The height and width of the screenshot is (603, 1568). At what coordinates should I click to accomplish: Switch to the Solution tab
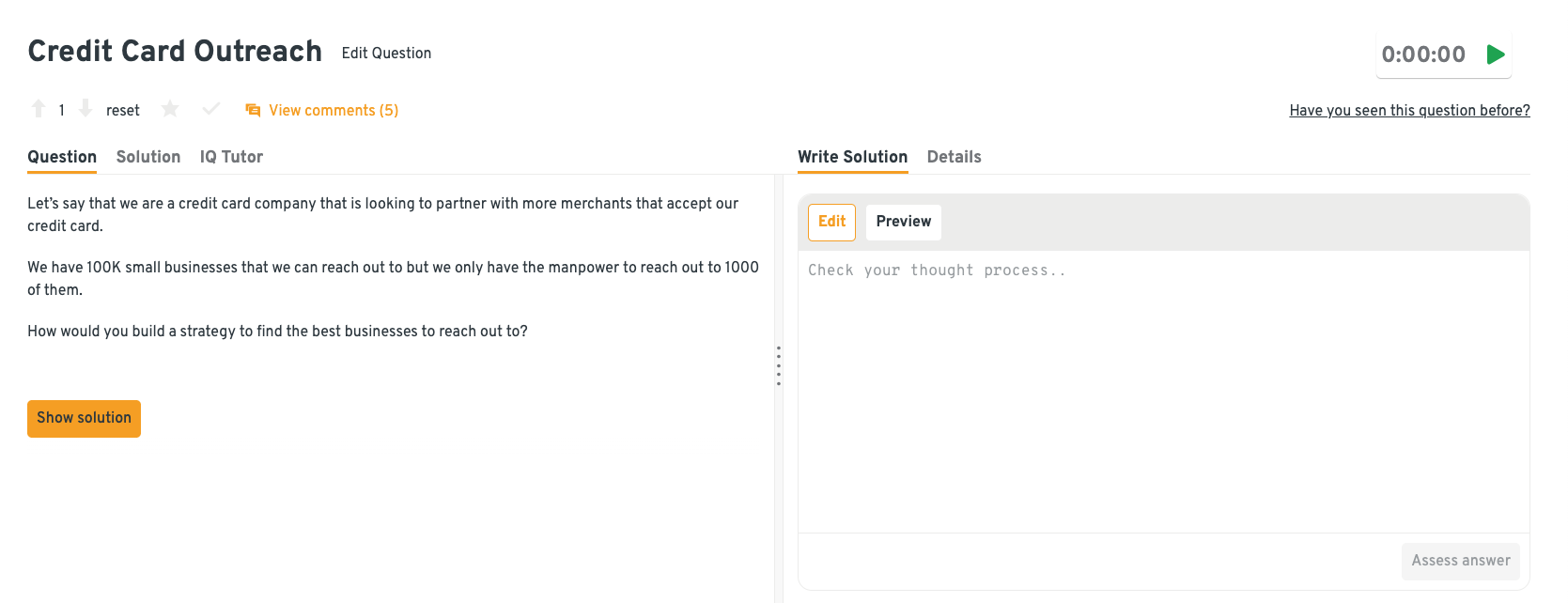[148, 157]
